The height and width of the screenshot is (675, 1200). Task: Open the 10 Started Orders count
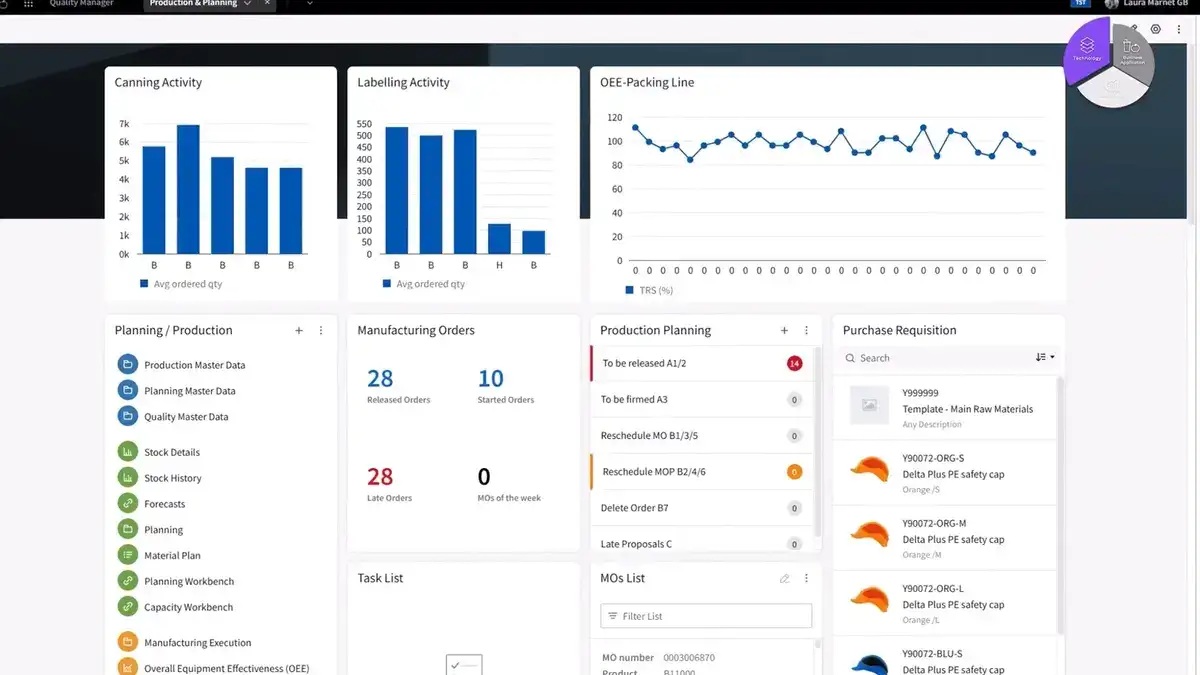coord(491,379)
